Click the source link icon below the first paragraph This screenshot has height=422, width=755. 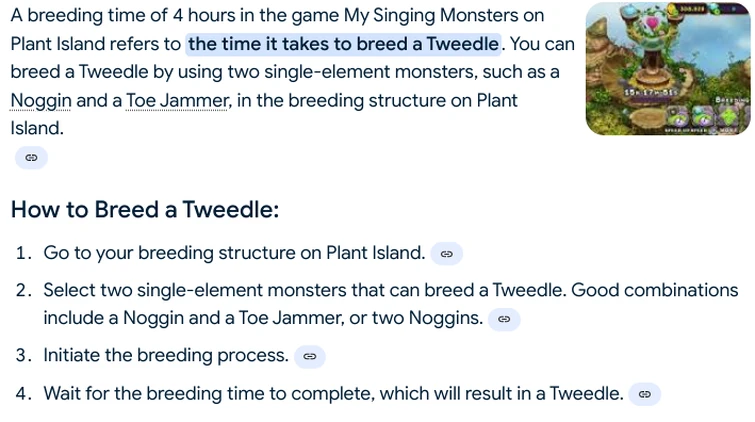[x=31, y=158]
